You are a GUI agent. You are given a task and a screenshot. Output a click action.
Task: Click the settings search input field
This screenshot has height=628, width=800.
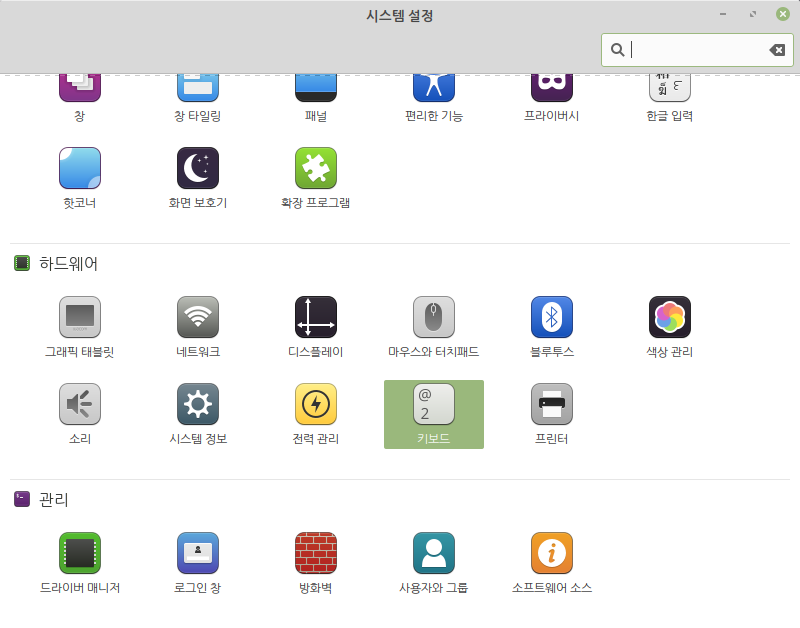pyautogui.click(x=697, y=50)
